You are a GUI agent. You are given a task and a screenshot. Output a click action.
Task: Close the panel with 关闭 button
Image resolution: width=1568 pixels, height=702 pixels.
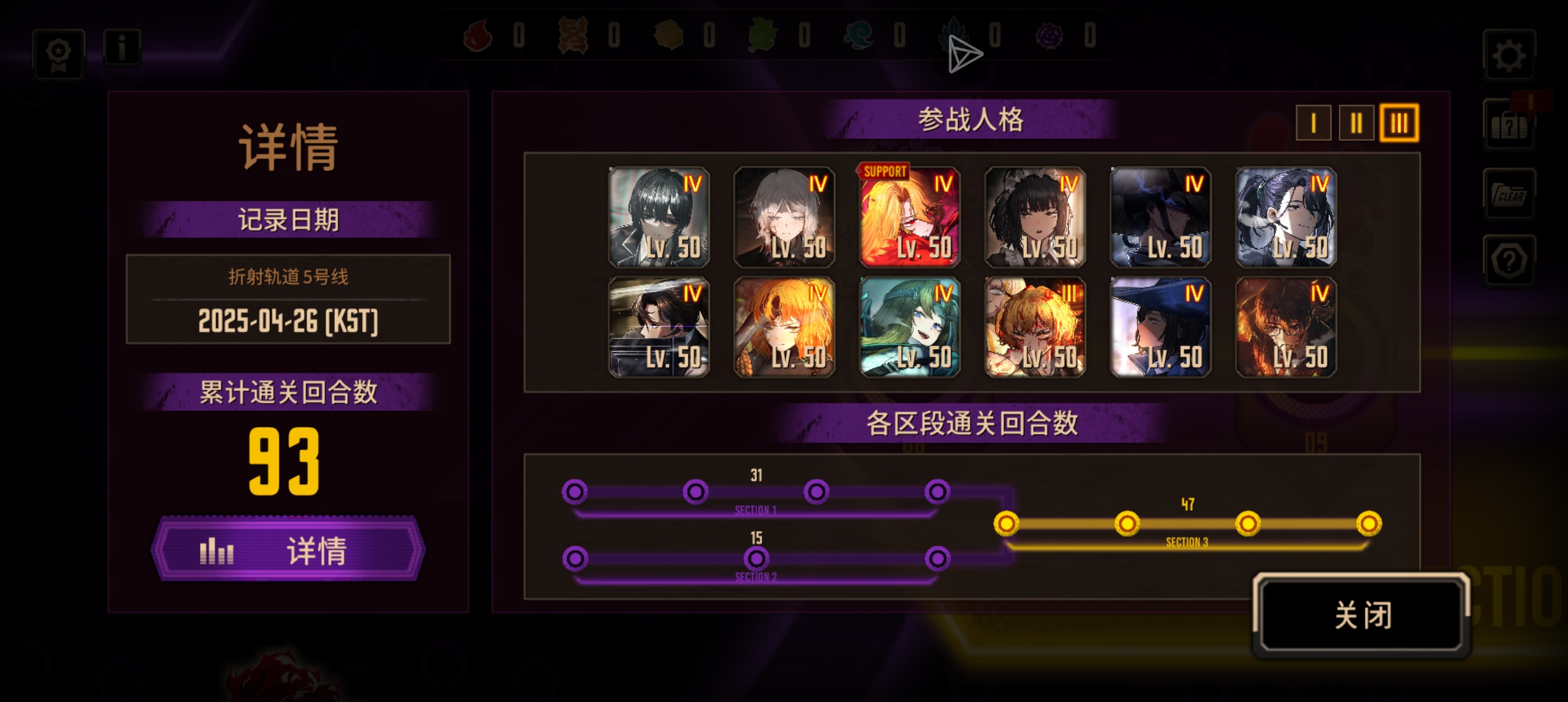[x=1362, y=615]
